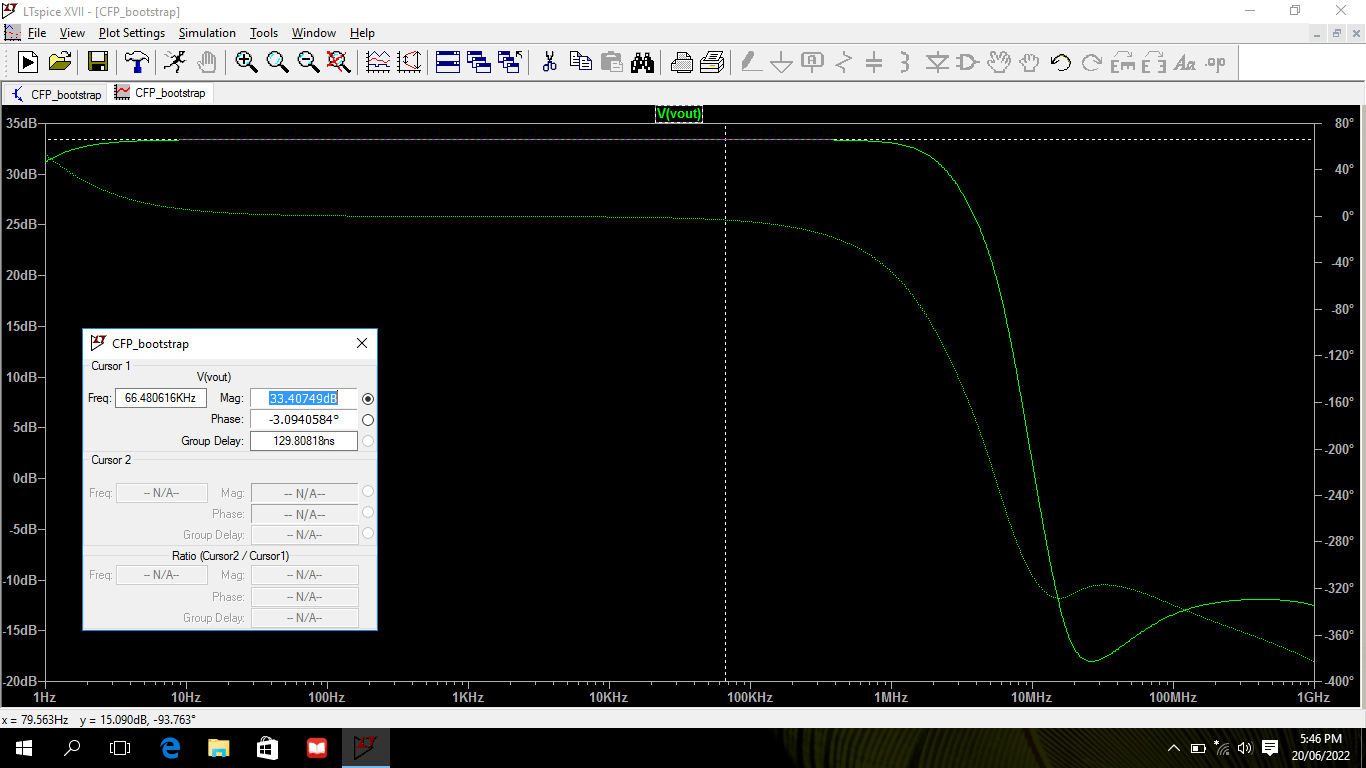Click the diode component icon
Image resolution: width=1366 pixels, height=768 pixels.
937,62
